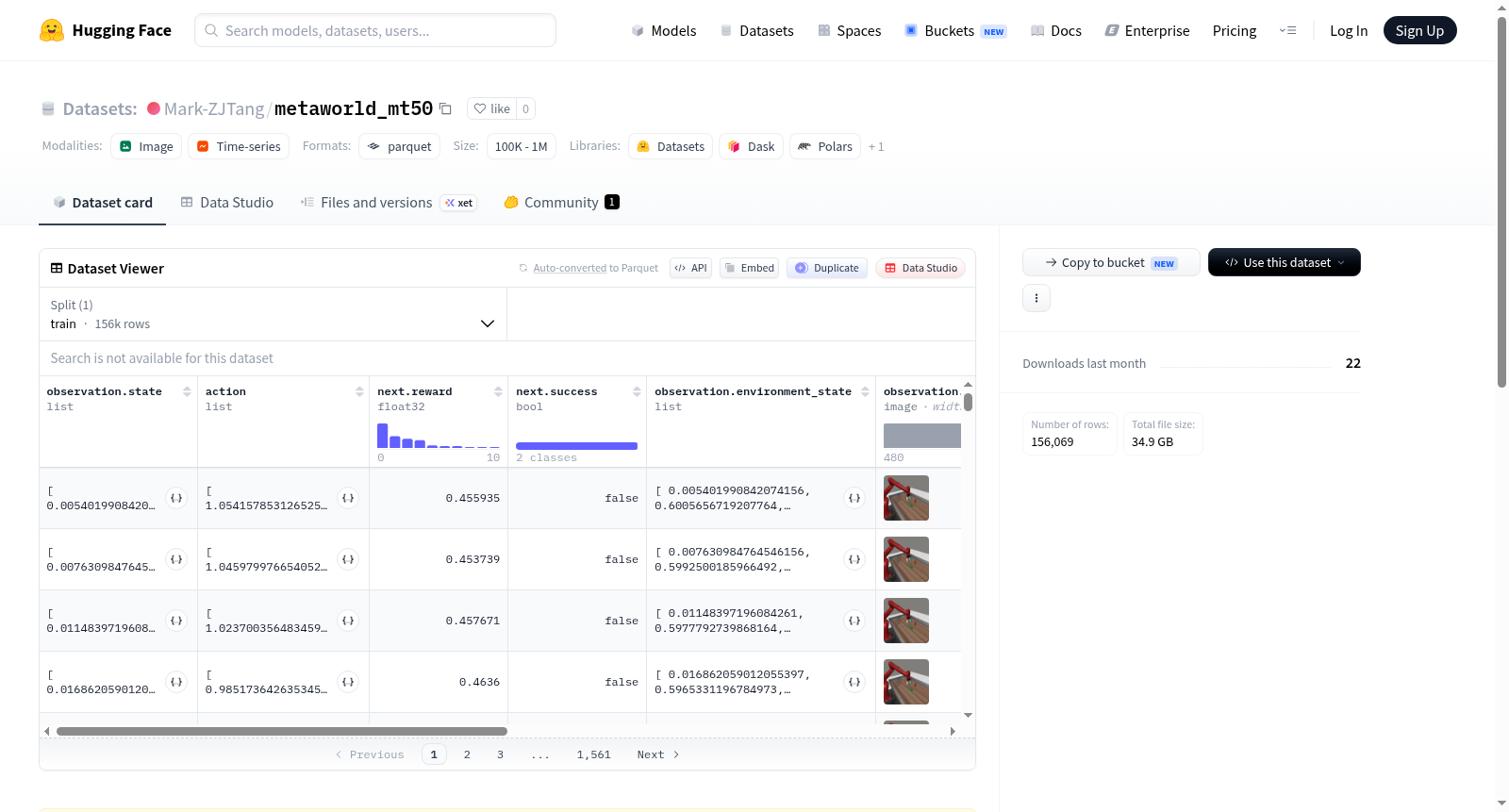
Task: Open Data Studio from viewer header
Action: click(920, 268)
